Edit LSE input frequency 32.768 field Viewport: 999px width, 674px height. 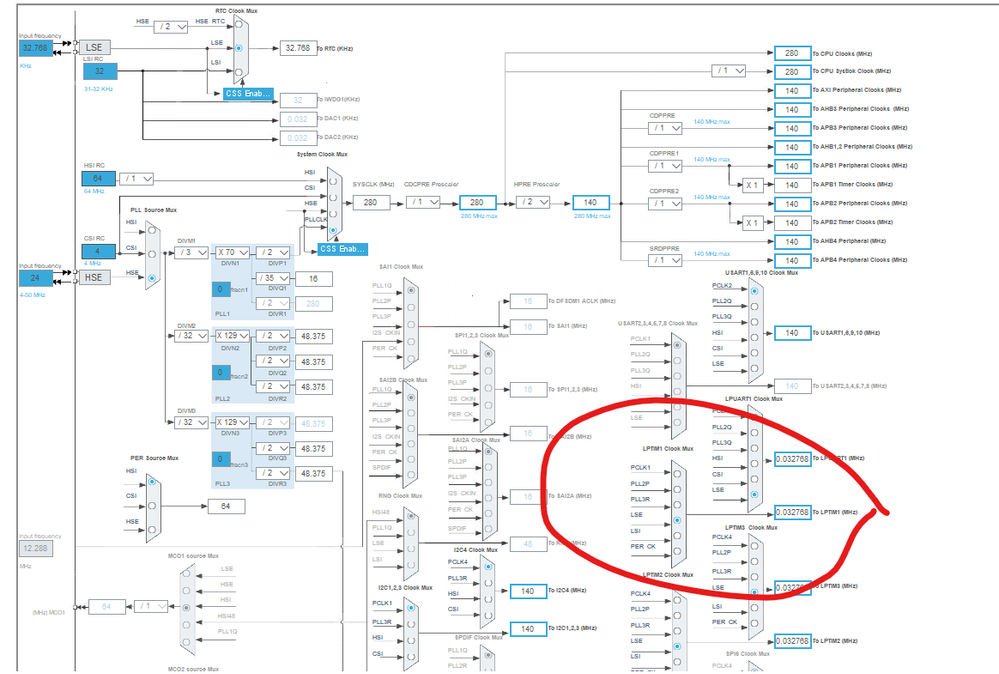(x=36, y=48)
